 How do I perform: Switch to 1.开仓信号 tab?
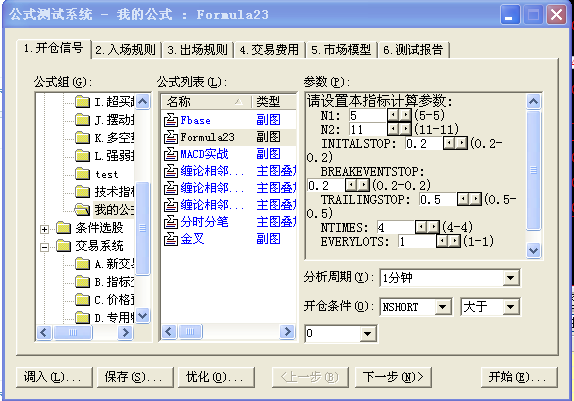53,48
